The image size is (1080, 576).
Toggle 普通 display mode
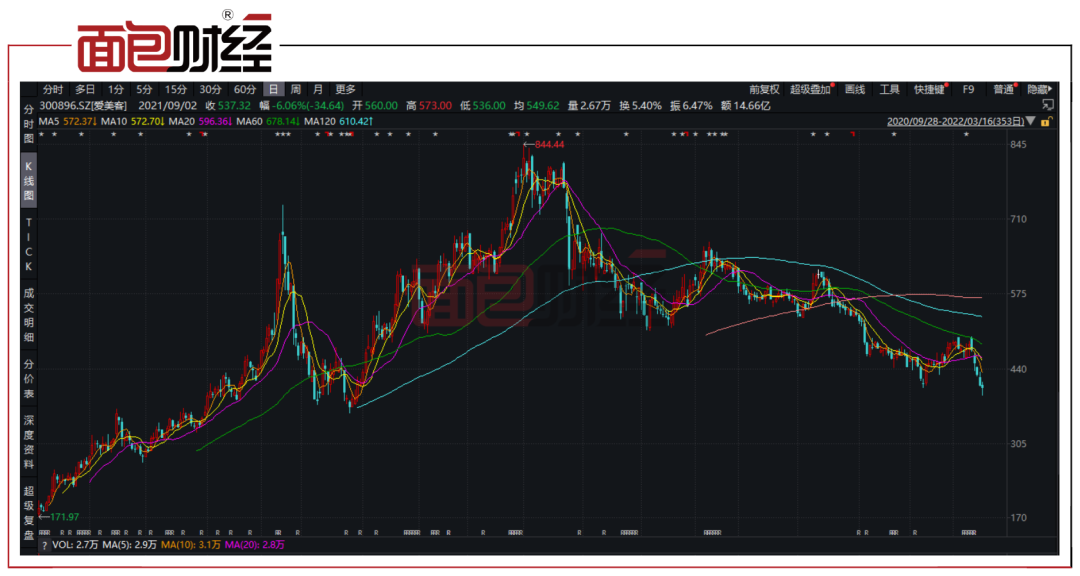coord(1004,89)
